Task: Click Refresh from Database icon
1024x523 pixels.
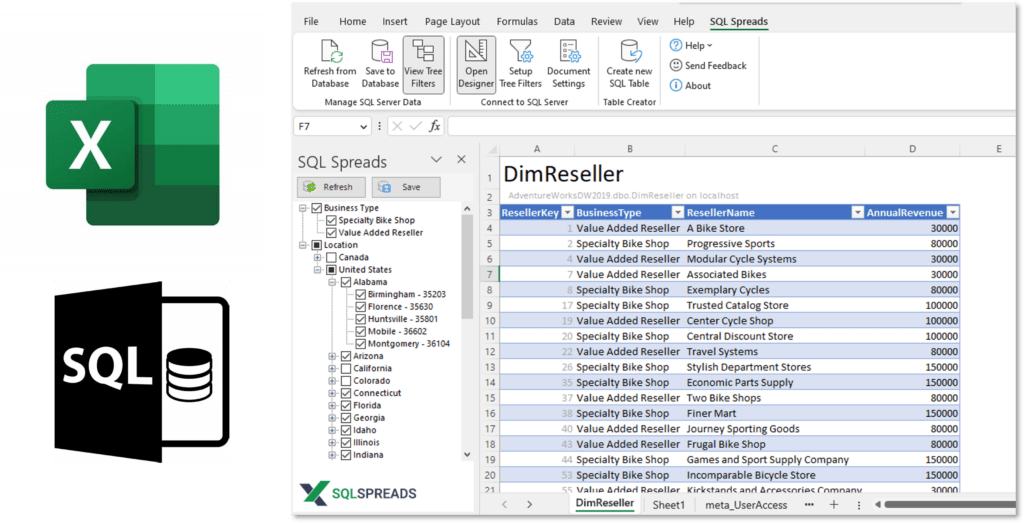Action: pos(330,51)
